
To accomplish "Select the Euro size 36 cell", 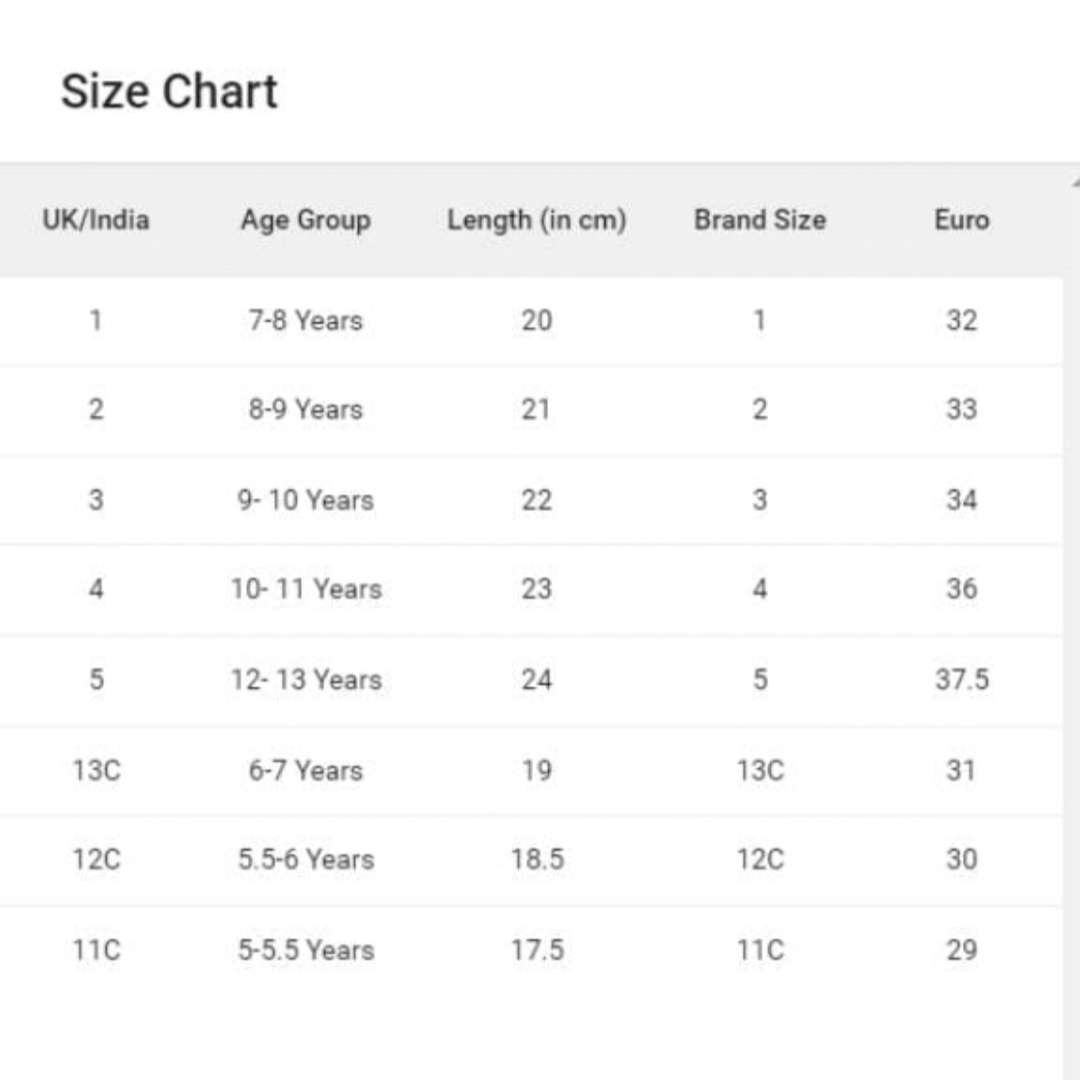I will pyautogui.click(x=961, y=589).
